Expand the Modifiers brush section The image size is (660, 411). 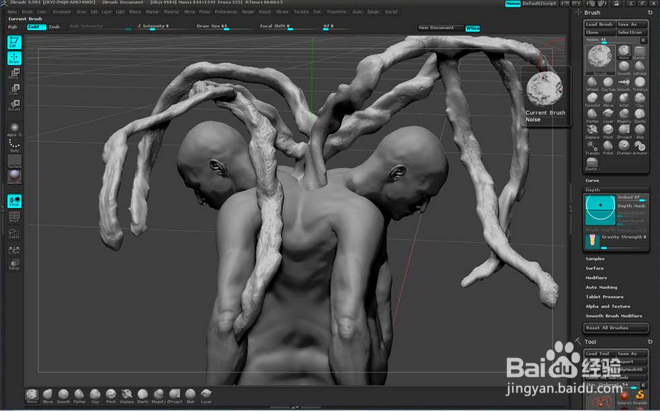coord(596,278)
